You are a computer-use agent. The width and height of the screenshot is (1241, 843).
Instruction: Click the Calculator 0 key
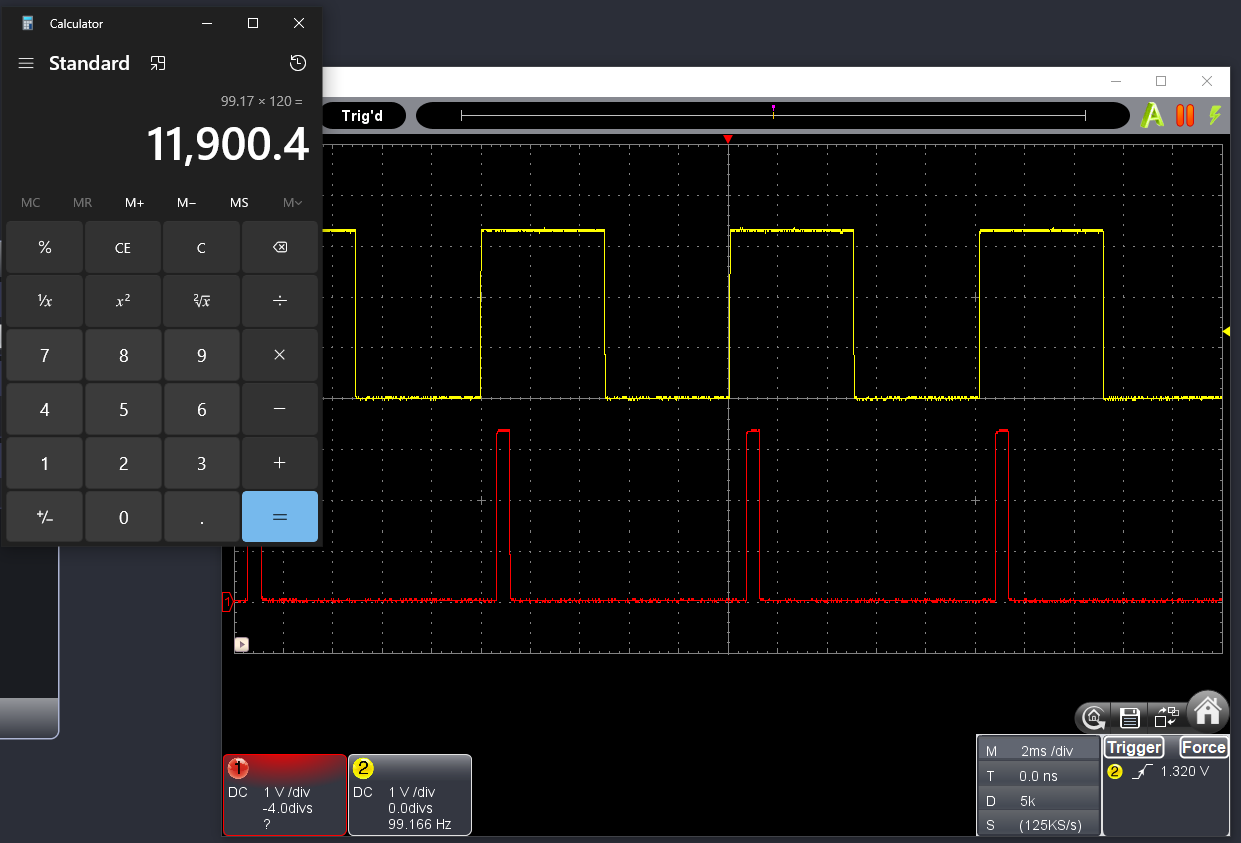coord(123,517)
